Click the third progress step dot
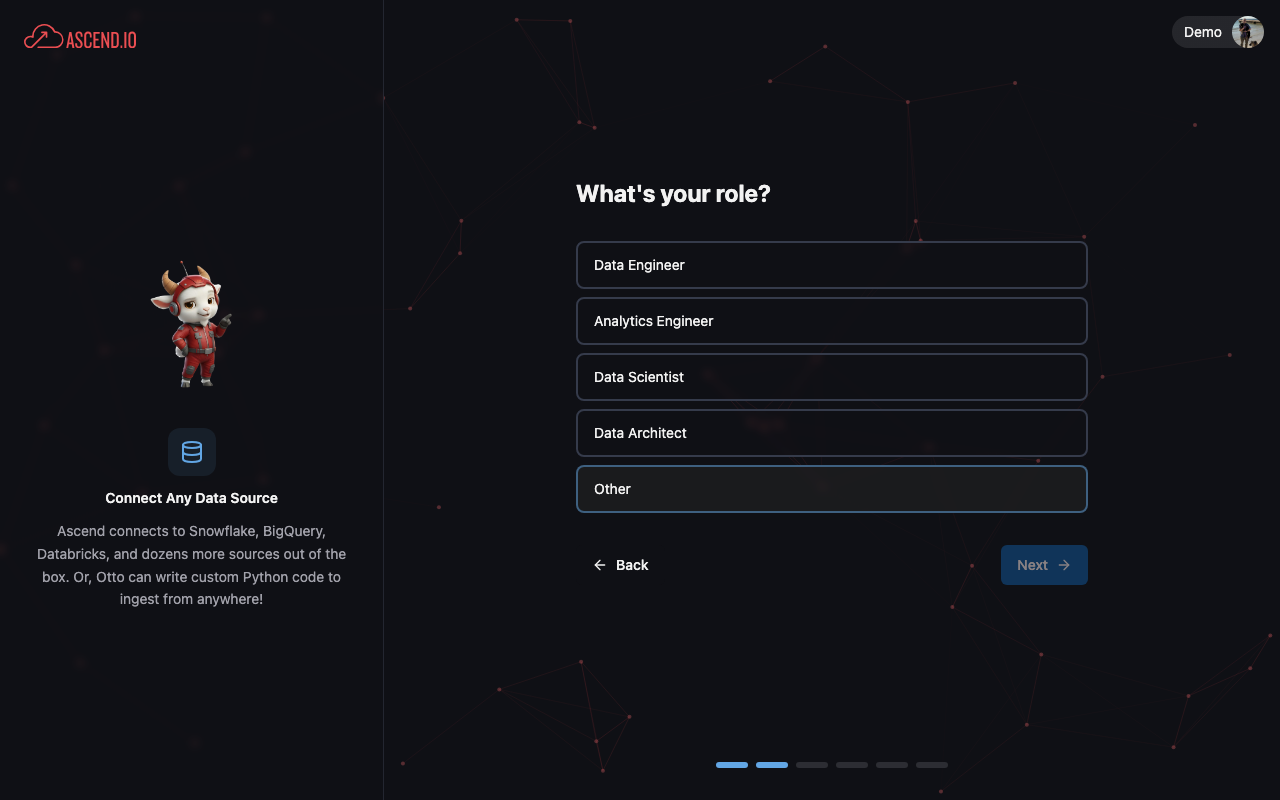The width and height of the screenshot is (1280, 800). [x=812, y=764]
